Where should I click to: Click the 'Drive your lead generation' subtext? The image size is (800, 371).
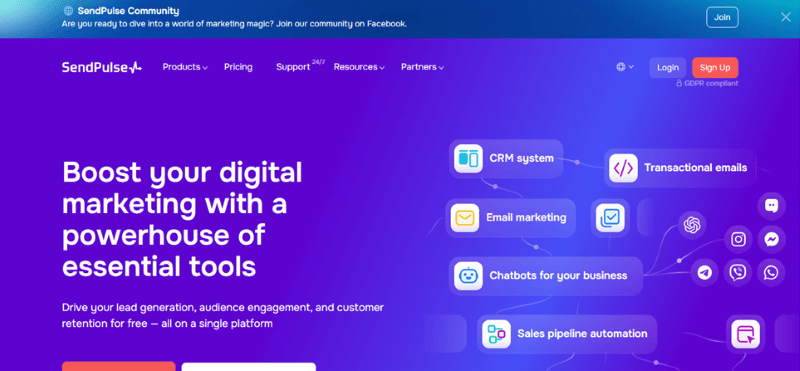pos(222,315)
